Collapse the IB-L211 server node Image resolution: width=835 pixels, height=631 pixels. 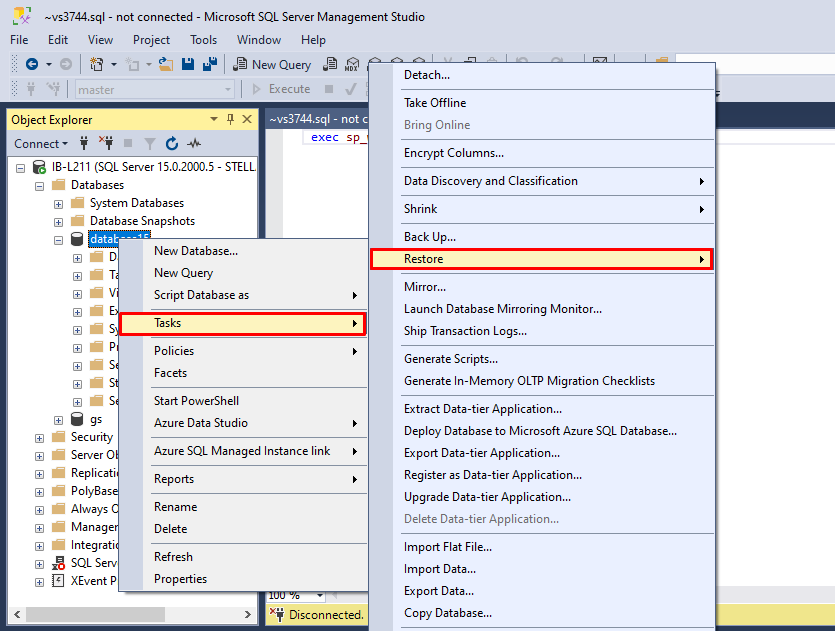pyautogui.click(x=20, y=168)
